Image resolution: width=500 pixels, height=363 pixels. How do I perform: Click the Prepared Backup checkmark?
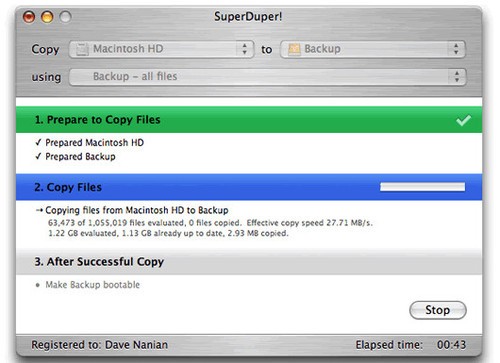(38, 156)
